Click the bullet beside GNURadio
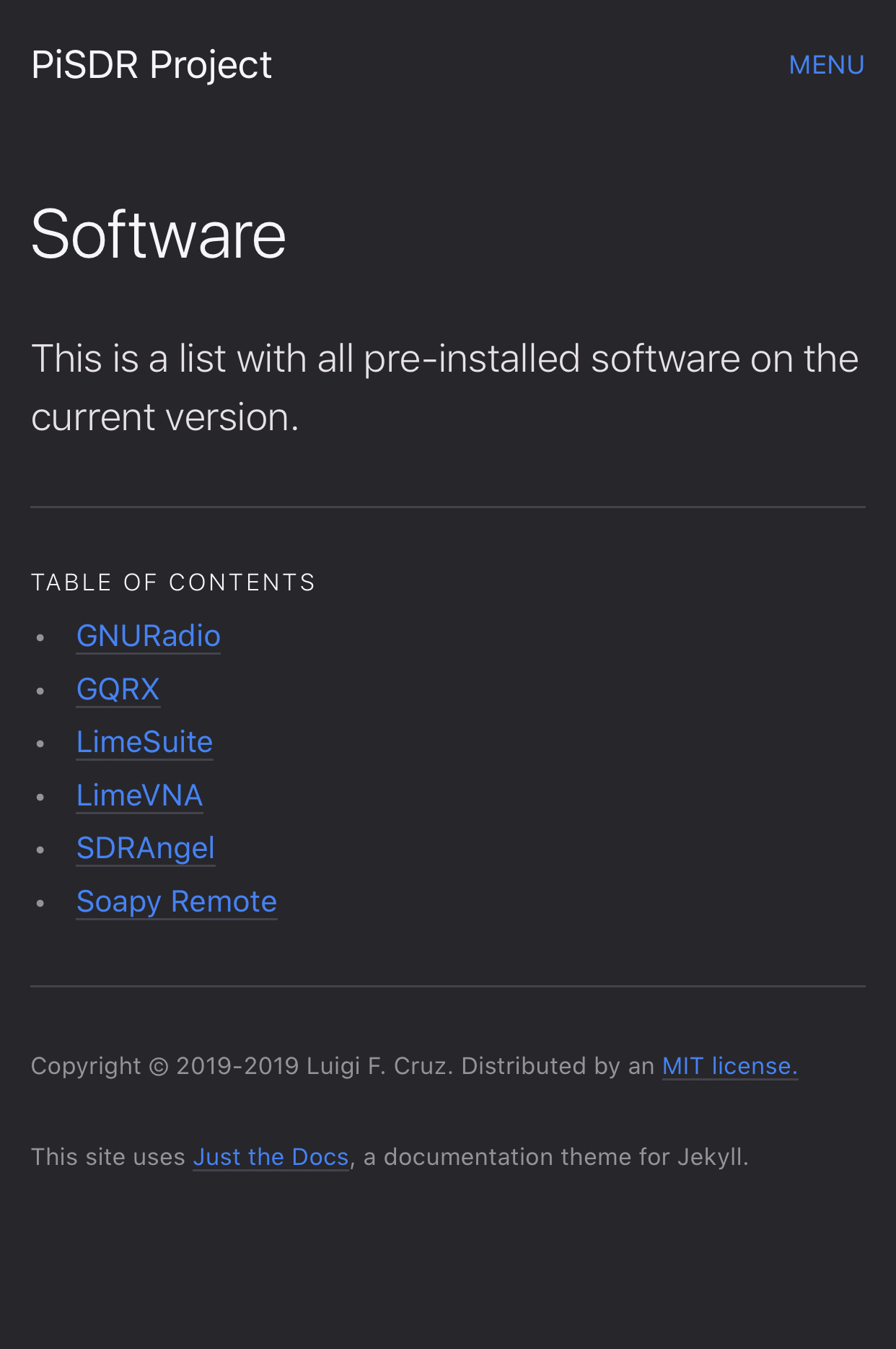The width and height of the screenshot is (896, 1349). [x=40, y=637]
